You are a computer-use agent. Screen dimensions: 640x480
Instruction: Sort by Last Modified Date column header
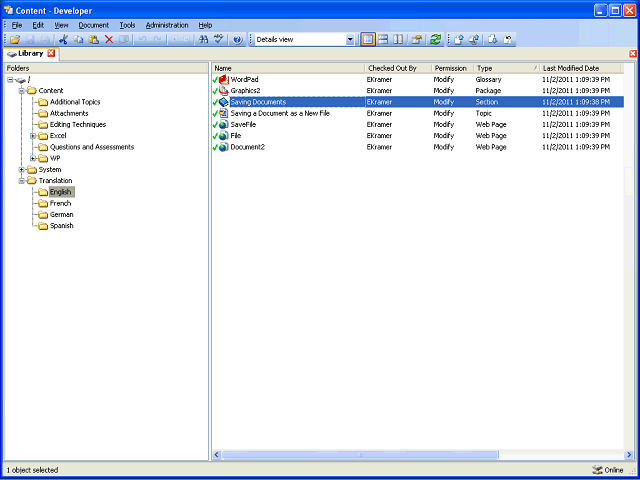580,68
